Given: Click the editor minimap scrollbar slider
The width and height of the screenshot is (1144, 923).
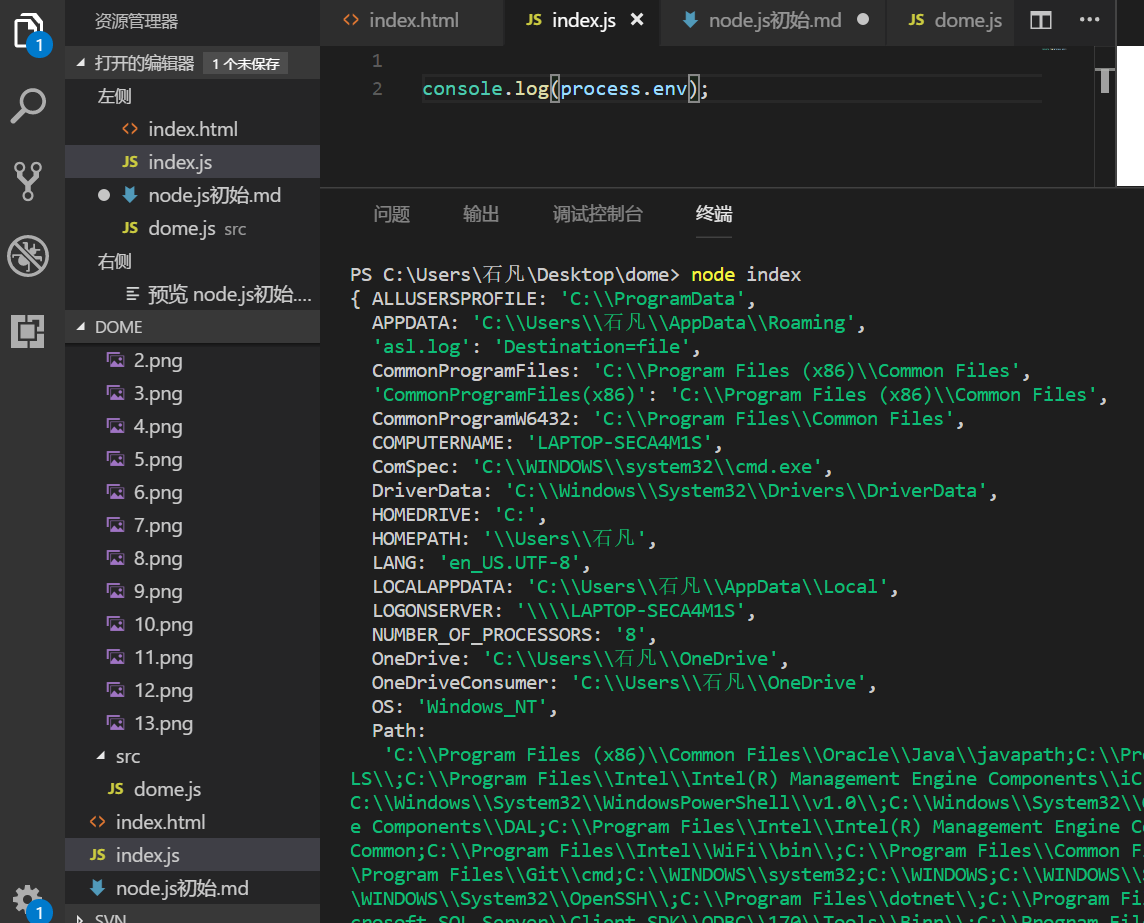Looking at the screenshot, I should pos(1105,79).
